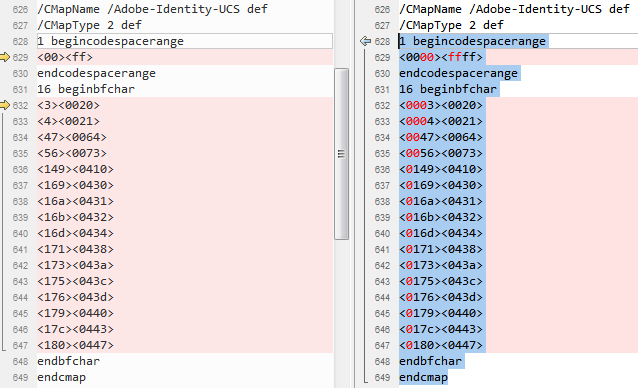Image resolution: width=638 pixels, height=388 pixels.
Task: Click '<180><0447>' in the left pane
Action: point(75,345)
